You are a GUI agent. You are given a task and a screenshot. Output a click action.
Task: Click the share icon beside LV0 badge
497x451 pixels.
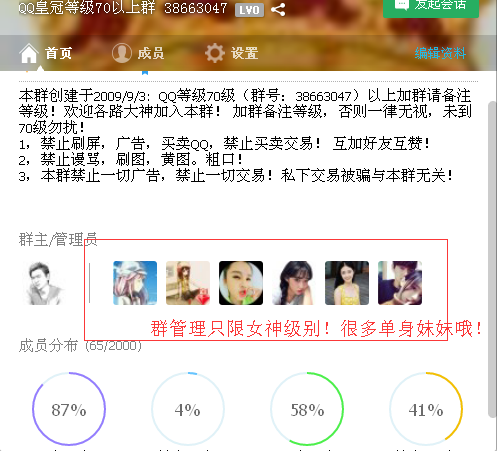point(278,9)
